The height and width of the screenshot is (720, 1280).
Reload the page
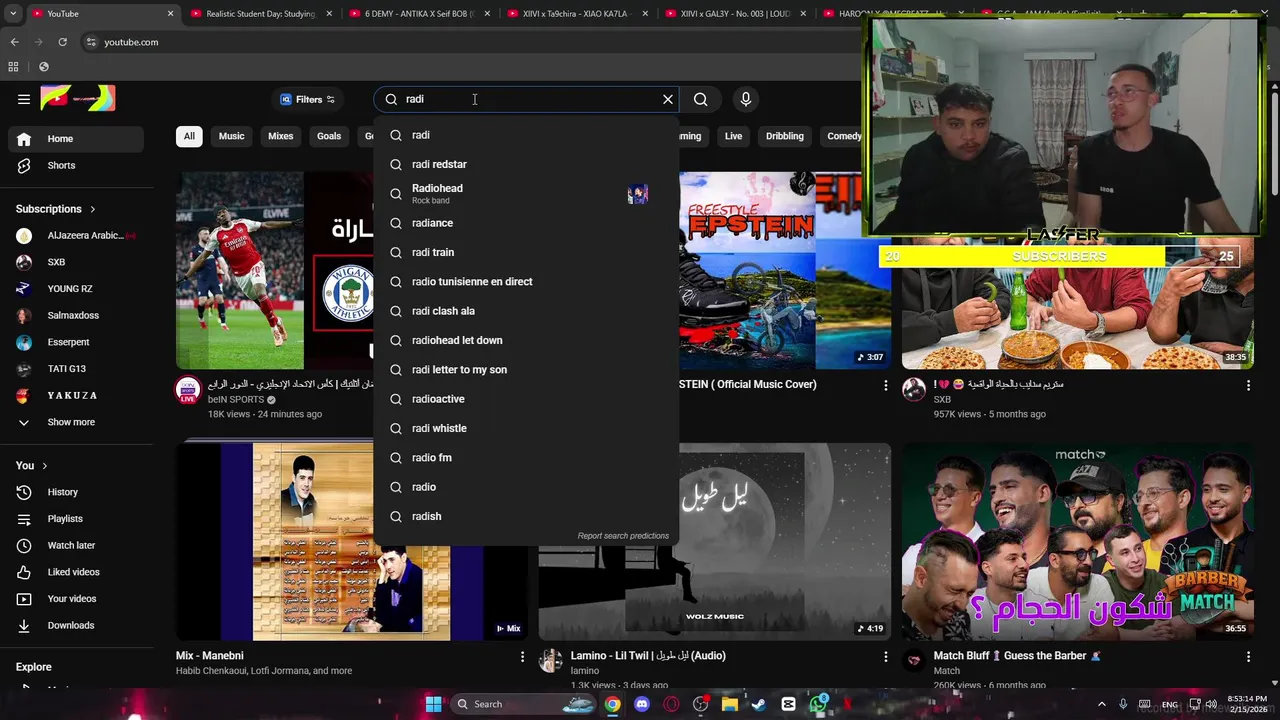62,42
